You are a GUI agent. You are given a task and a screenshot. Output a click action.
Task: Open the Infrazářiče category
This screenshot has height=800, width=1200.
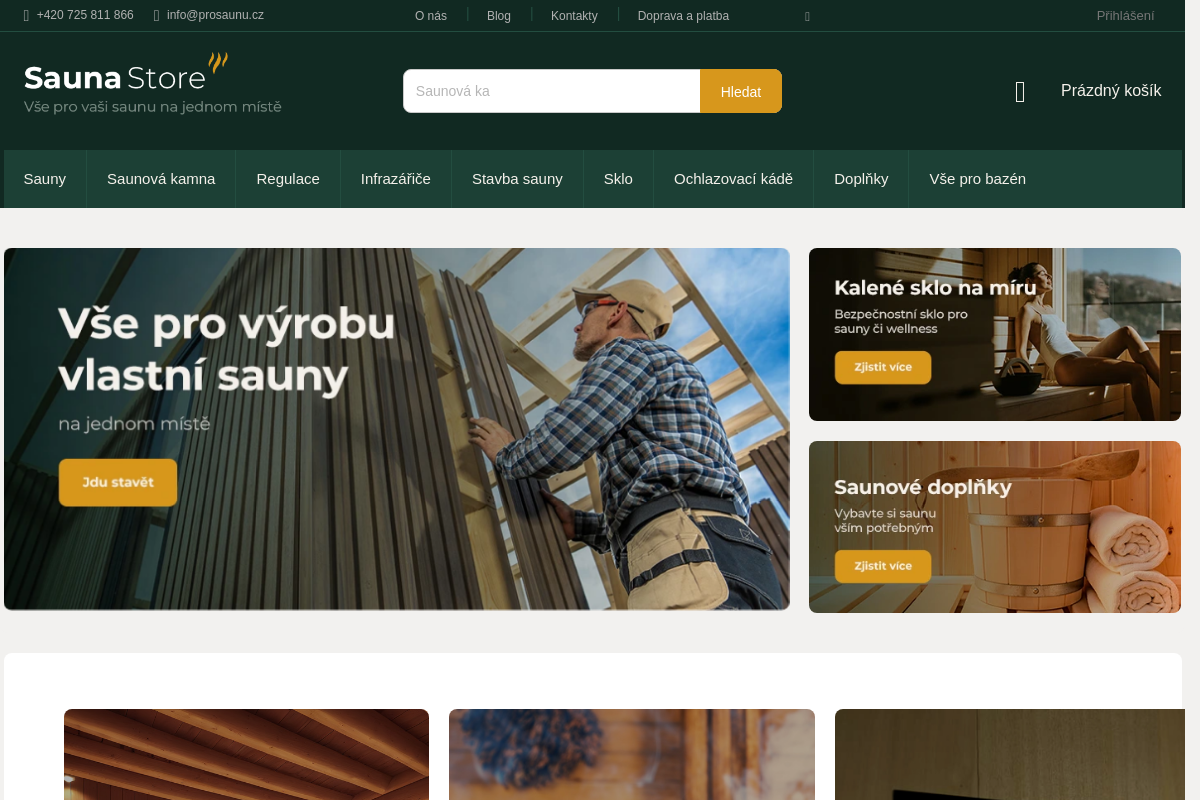395,179
